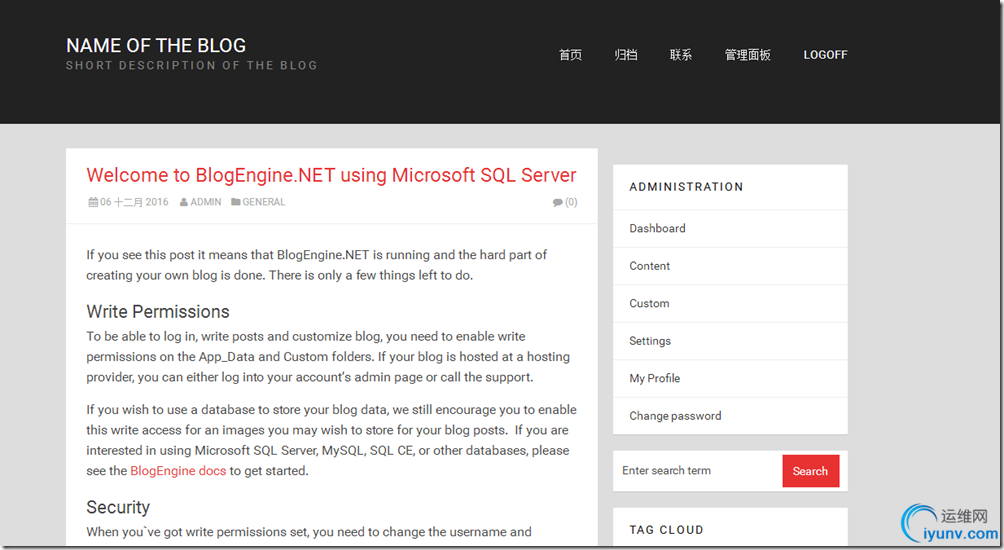Click the Security heading
This screenshot has width=1004, height=550.
click(x=118, y=507)
